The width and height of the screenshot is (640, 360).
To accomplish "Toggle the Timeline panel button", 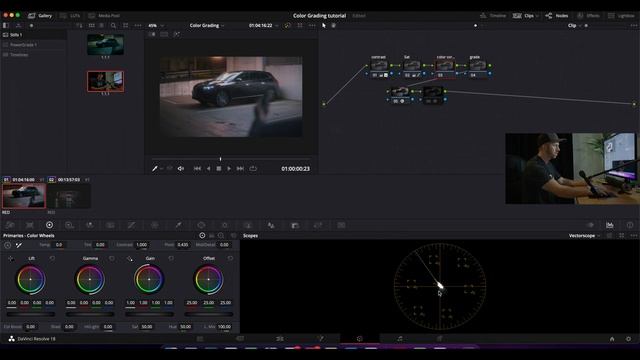I will click(493, 16).
